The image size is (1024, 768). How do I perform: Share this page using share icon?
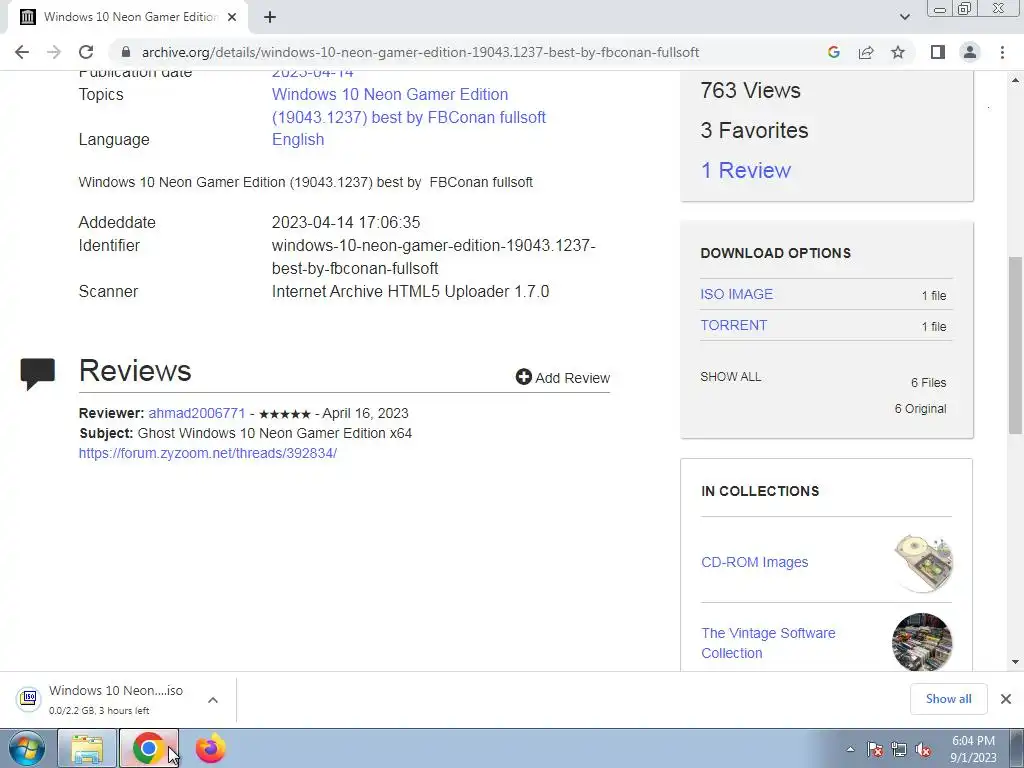(x=866, y=52)
